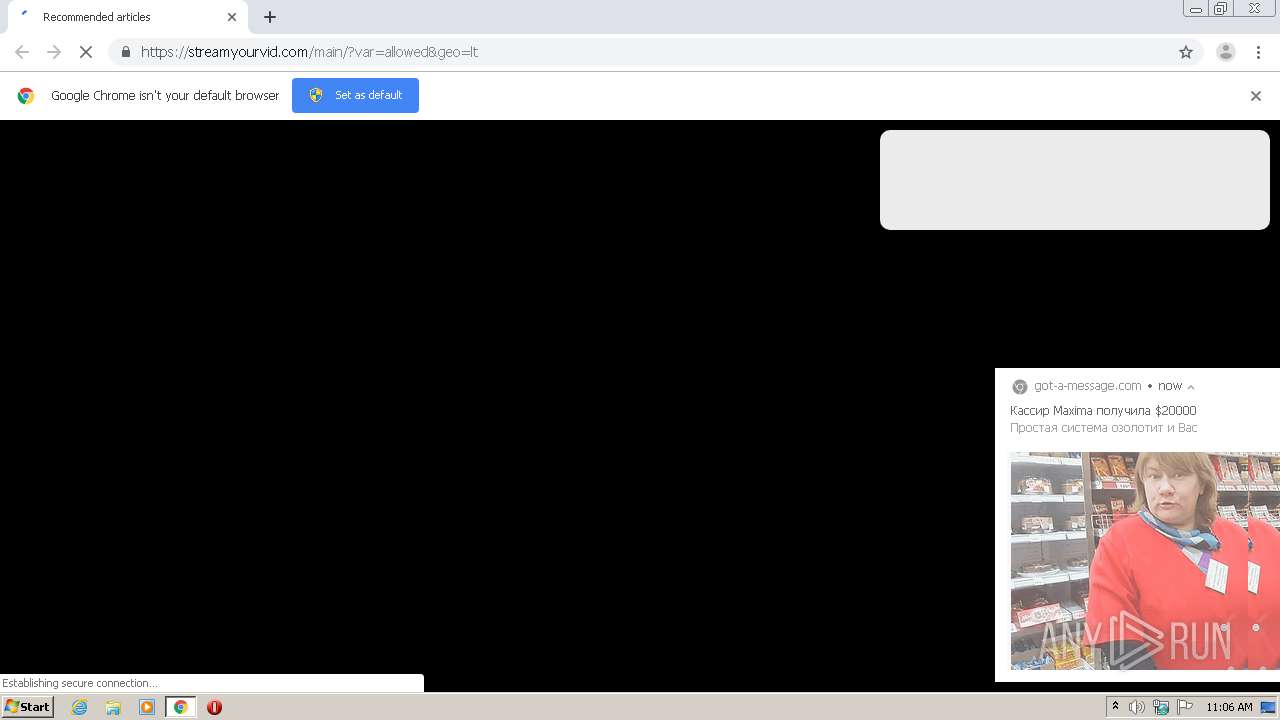Launch Internet Explorer from taskbar
The image size is (1280, 720).
pyautogui.click(x=80, y=707)
